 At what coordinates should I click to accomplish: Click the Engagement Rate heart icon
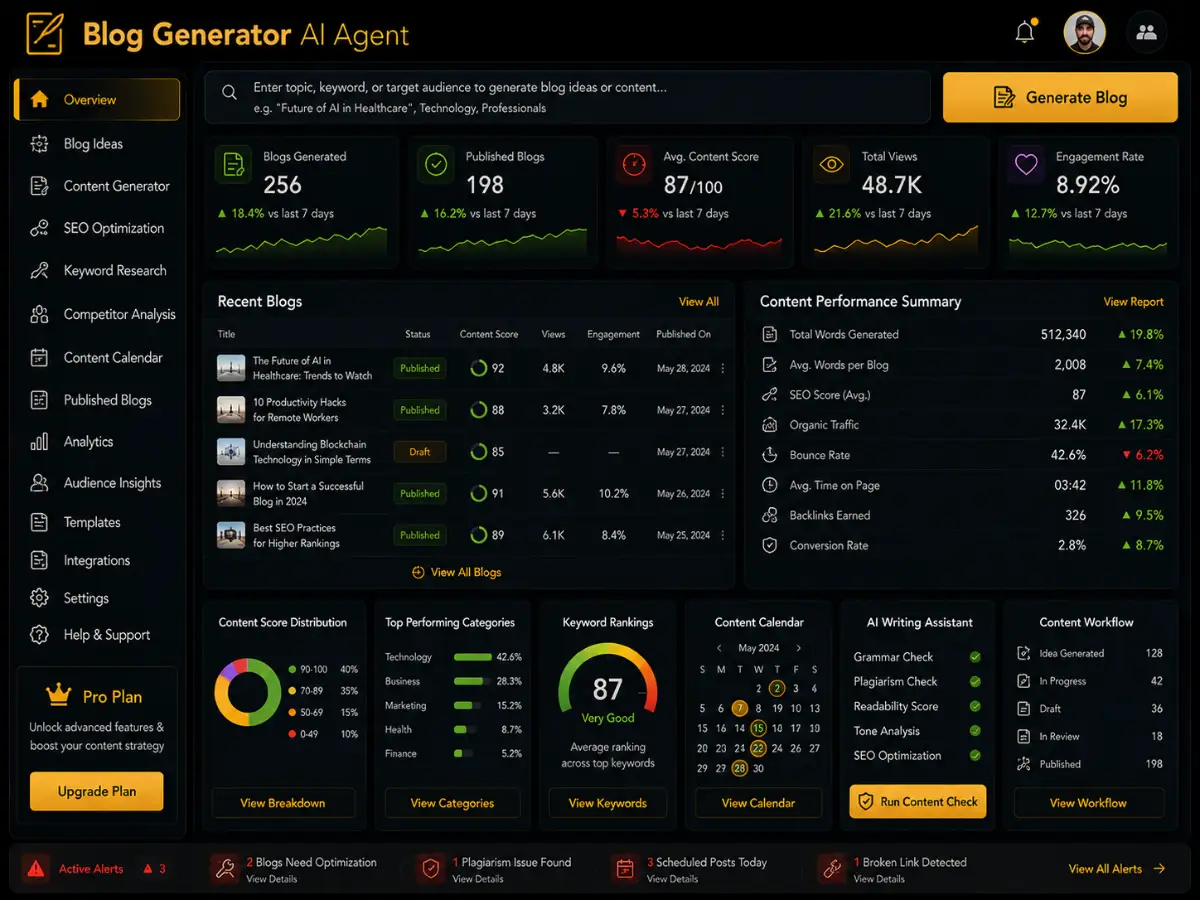click(1027, 165)
